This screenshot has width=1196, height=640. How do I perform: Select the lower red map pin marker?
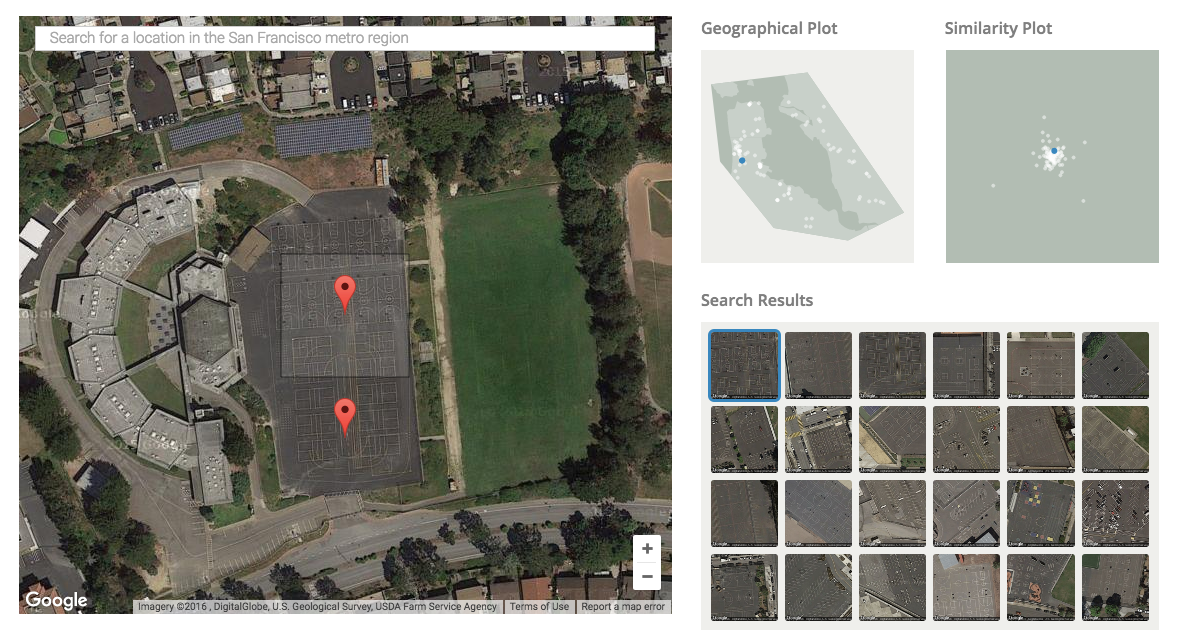(x=346, y=417)
